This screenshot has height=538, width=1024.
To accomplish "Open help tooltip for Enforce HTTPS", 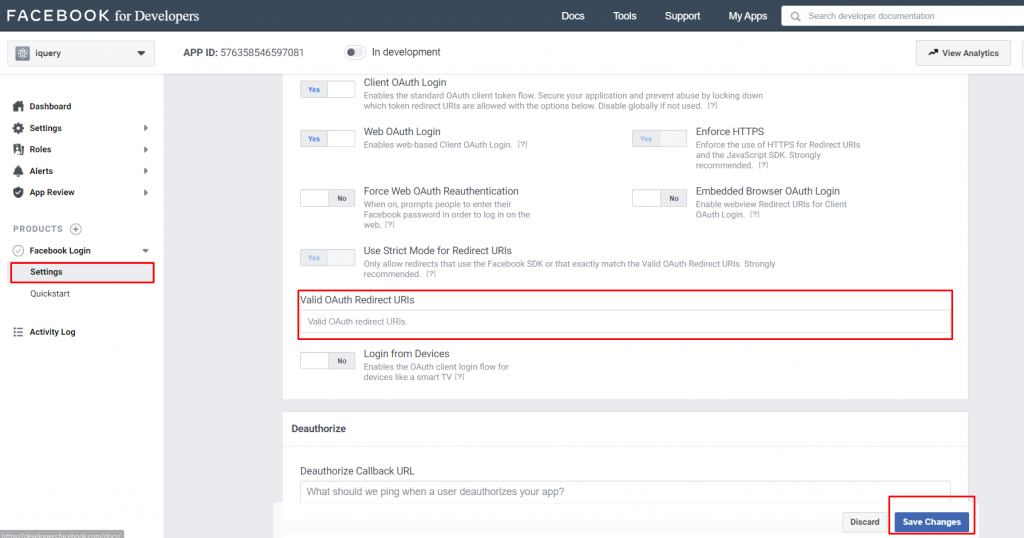I will pyautogui.click(x=763, y=166).
